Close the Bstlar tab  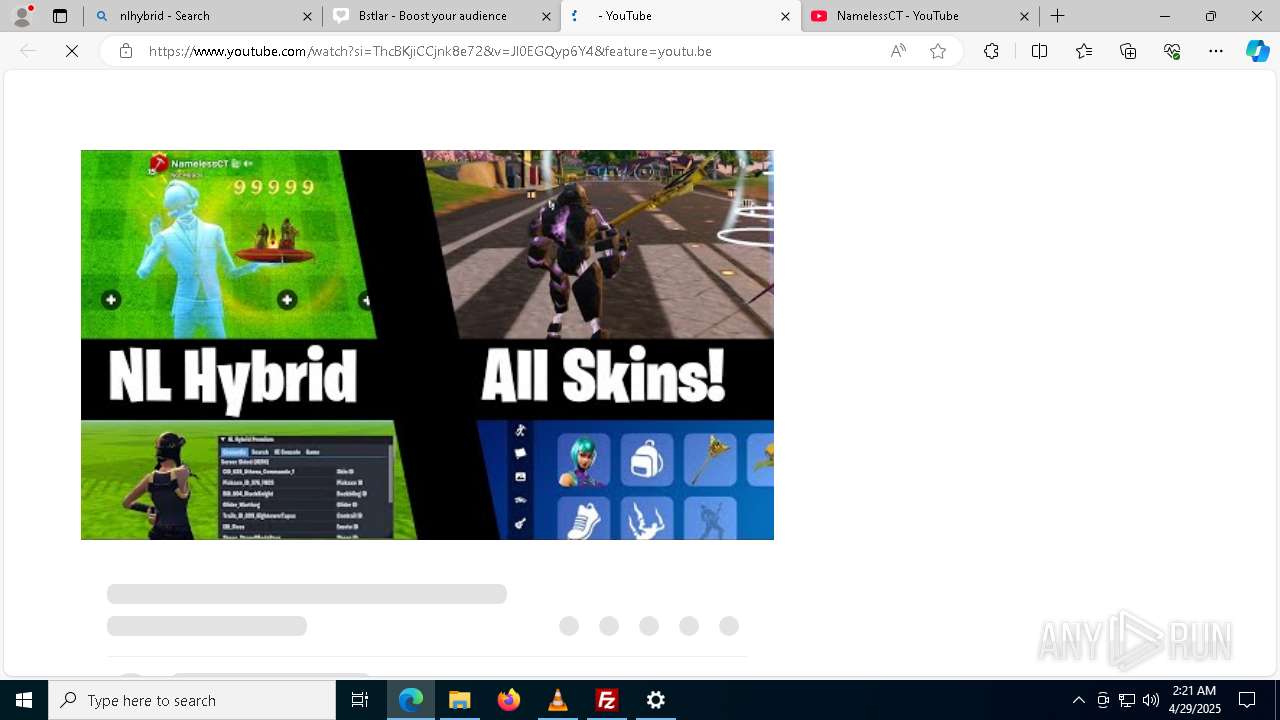tap(546, 16)
